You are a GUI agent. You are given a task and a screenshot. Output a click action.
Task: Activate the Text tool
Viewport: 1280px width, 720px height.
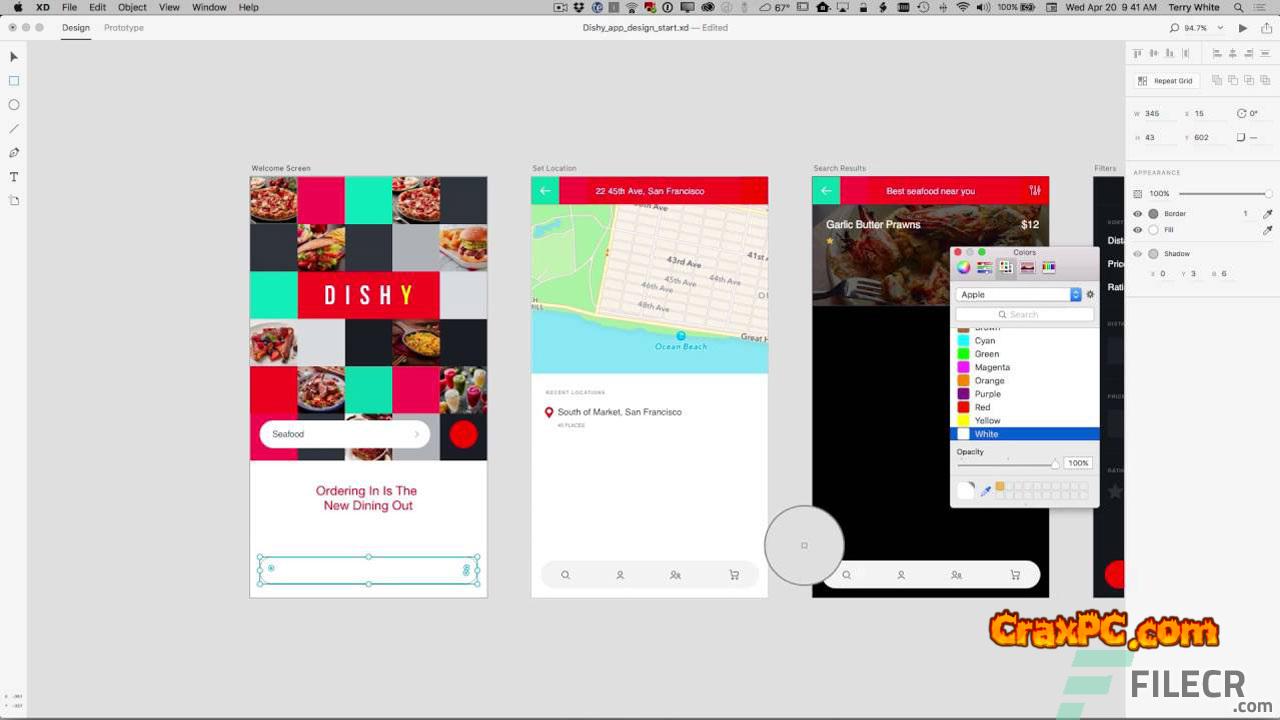(x=14, y=177)
